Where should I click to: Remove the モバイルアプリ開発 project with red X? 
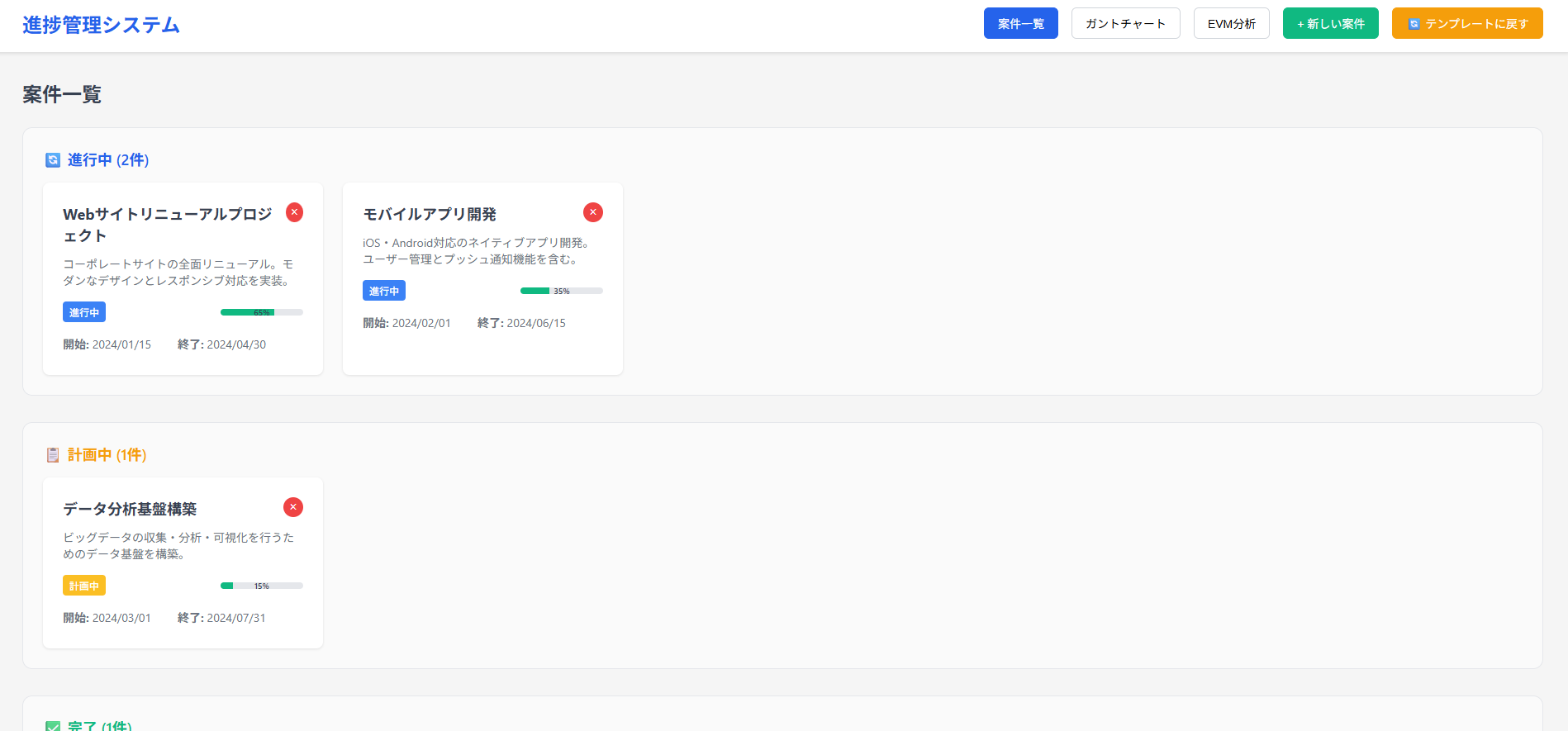pyautogui.click(x=592, y=212)
